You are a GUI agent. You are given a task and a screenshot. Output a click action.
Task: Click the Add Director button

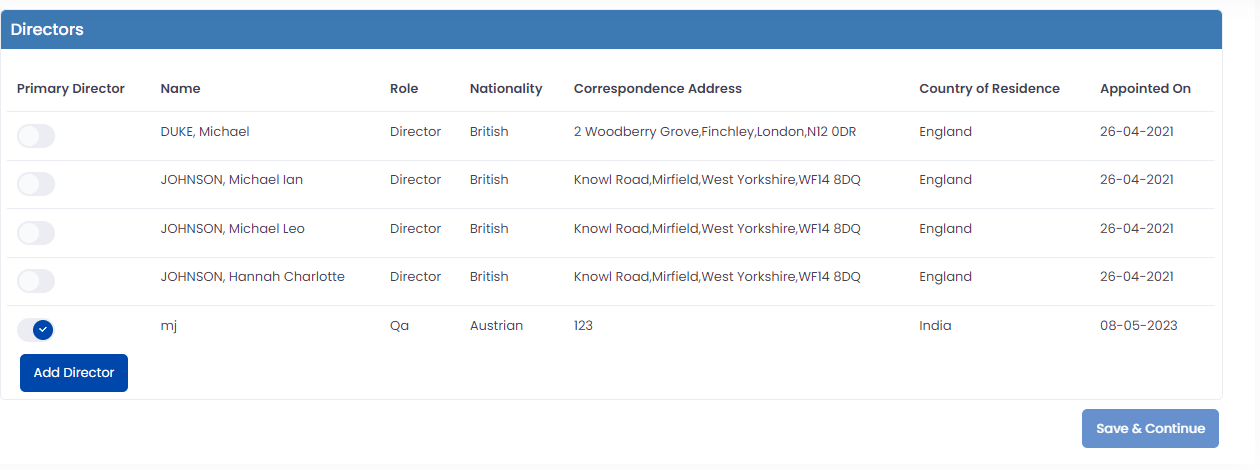tap(74, 373)
